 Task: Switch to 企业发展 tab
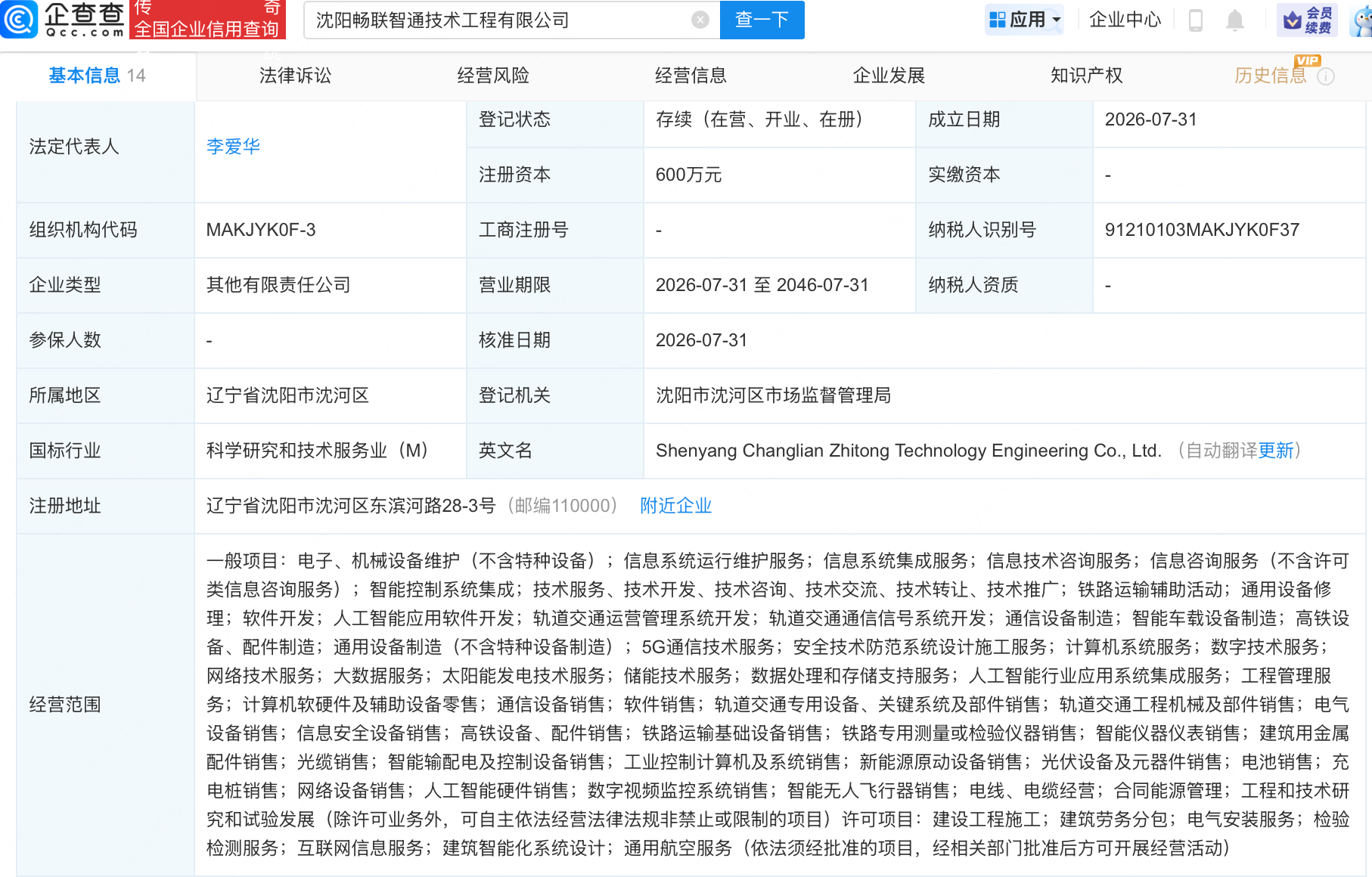889,76
